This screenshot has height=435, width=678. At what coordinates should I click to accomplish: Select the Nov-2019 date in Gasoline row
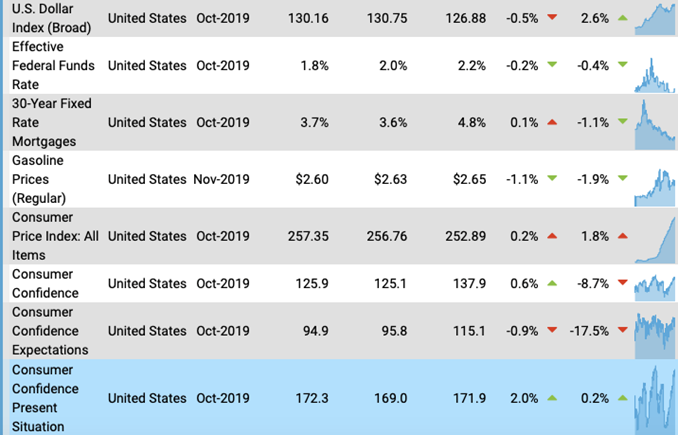tap(221, 179)
